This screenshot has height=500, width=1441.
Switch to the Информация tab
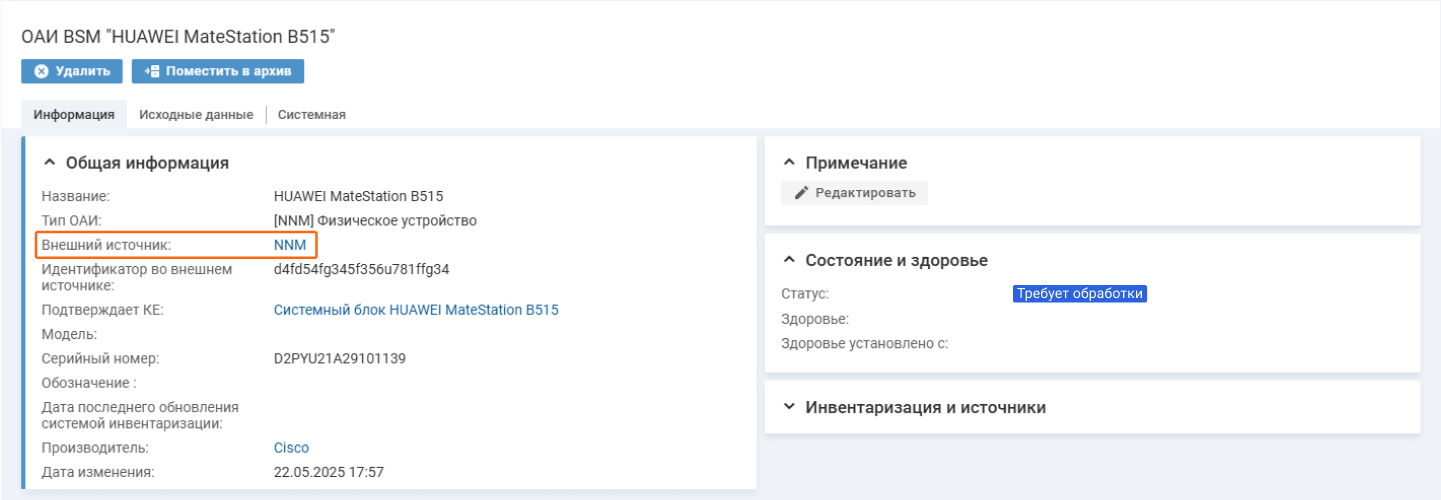click(x=74, y=114)
